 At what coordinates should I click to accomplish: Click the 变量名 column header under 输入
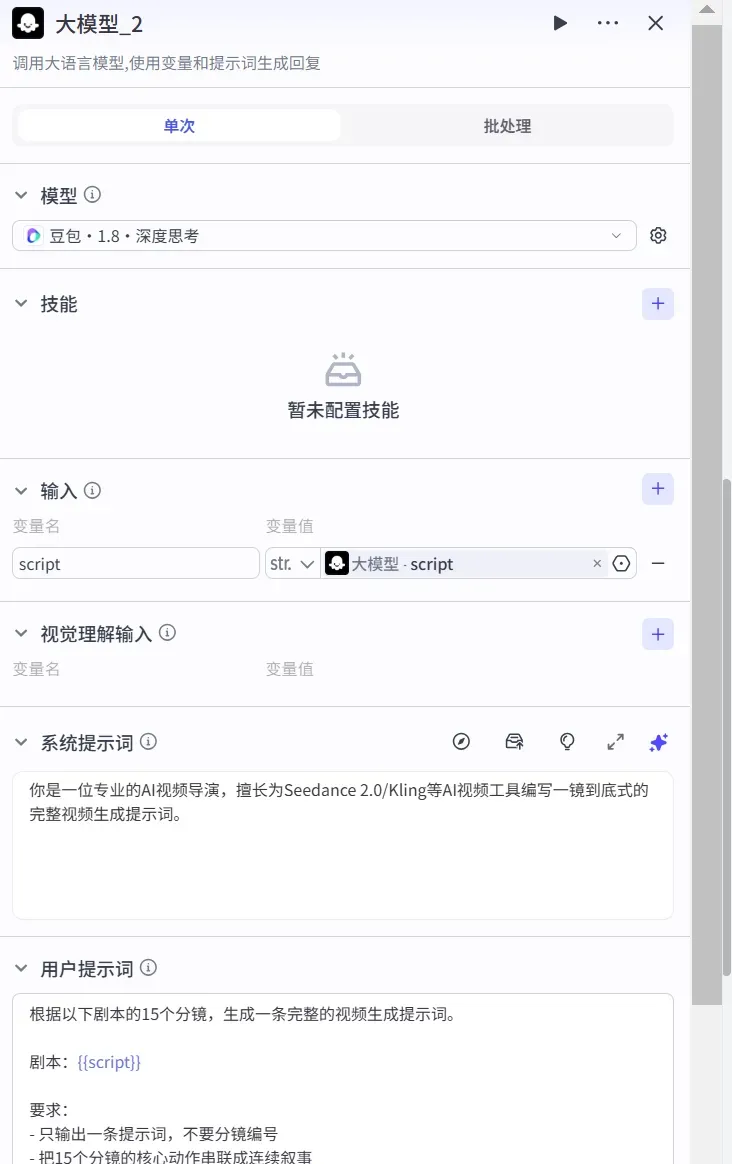36,526
